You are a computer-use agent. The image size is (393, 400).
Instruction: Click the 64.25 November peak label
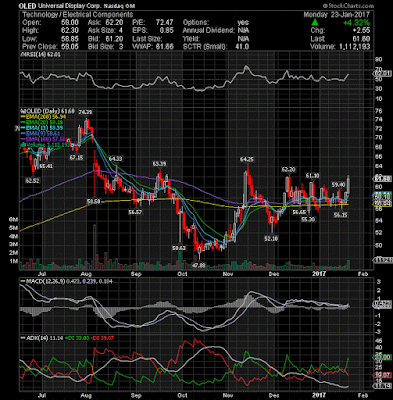pos(247,160)
